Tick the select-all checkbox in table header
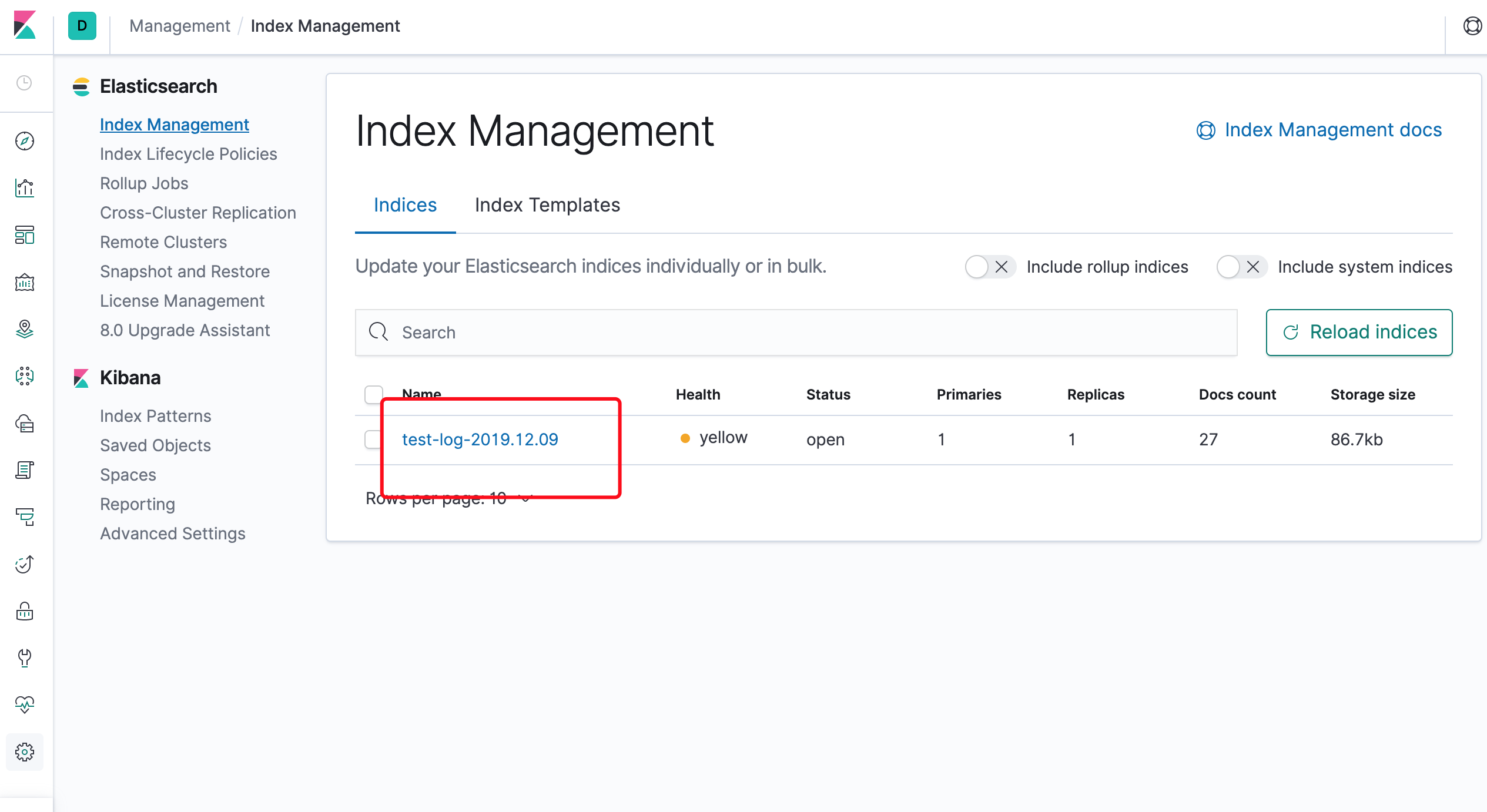 (373, 394)
